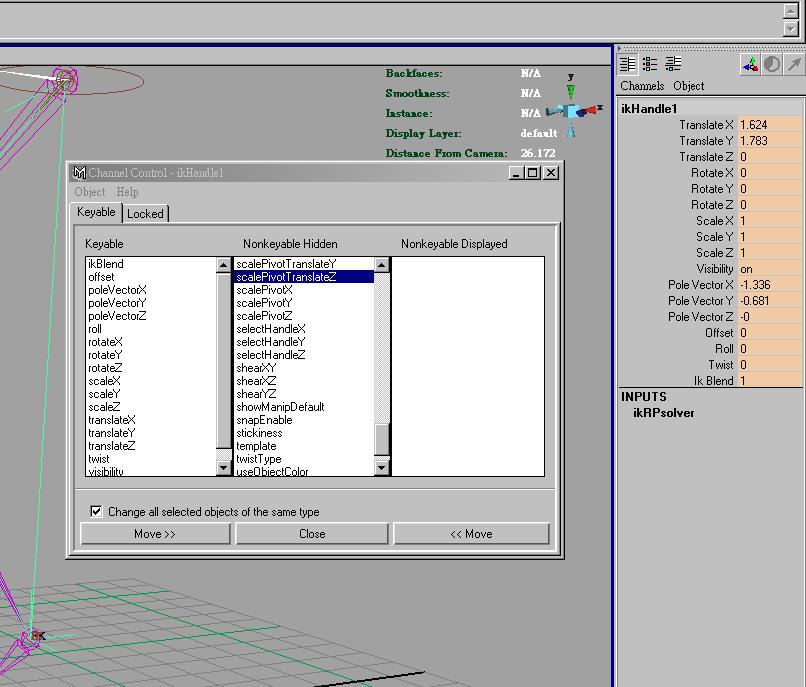
Task: Click the channel box second layout icon
Action: (x=650, y=64)
